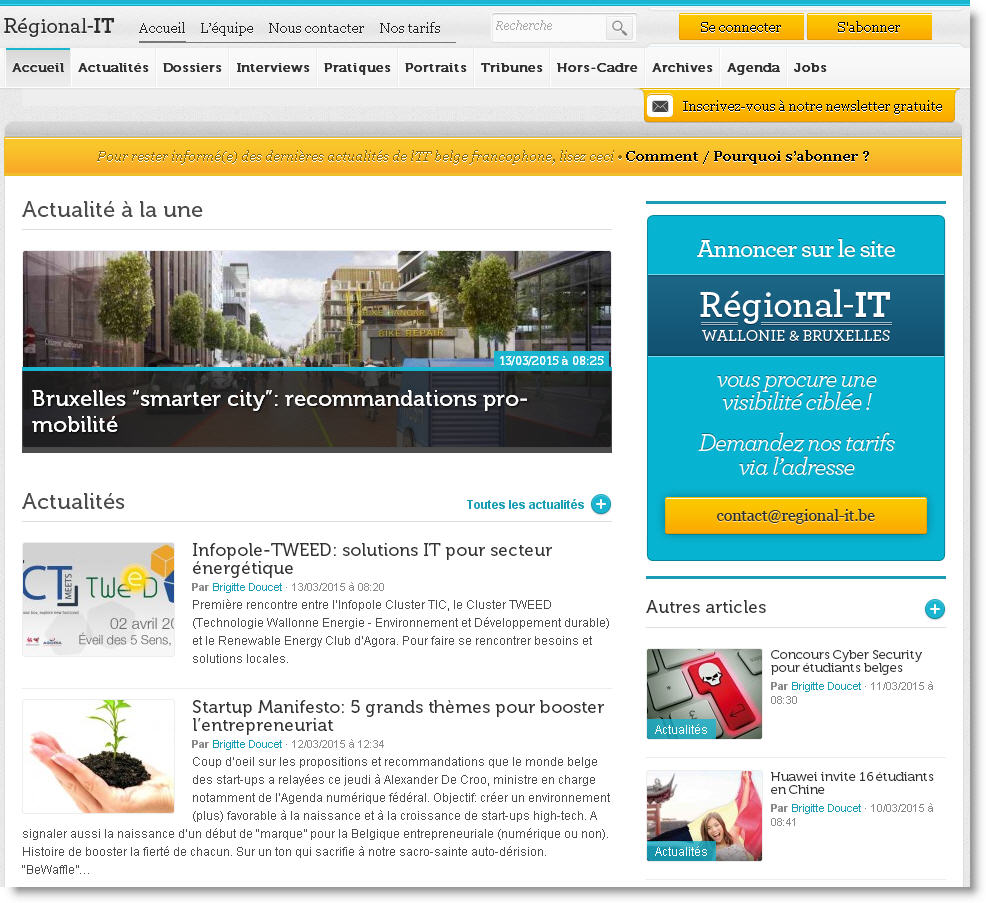
Task: Click inside the Recherche search field
Action: (x=550, y=27)
